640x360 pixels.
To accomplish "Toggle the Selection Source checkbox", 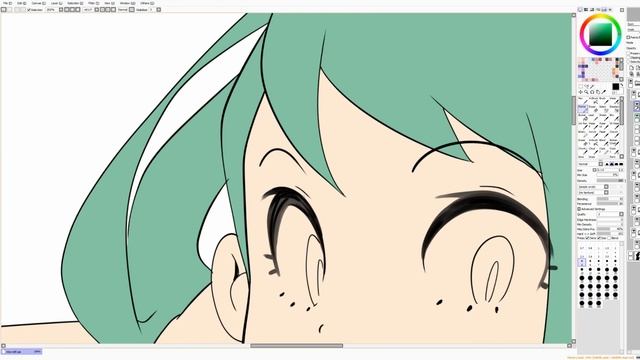I will click(628, 62).
